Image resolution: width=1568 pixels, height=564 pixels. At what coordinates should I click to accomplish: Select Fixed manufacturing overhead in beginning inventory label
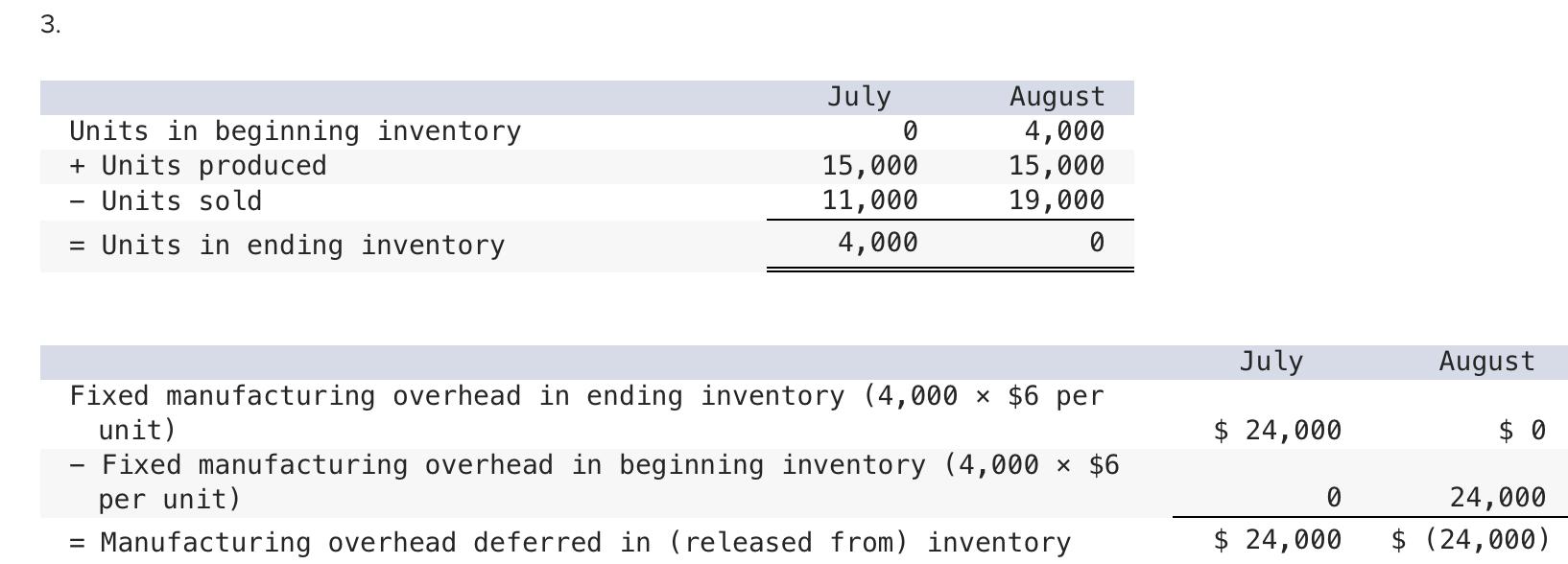(593, 482)
